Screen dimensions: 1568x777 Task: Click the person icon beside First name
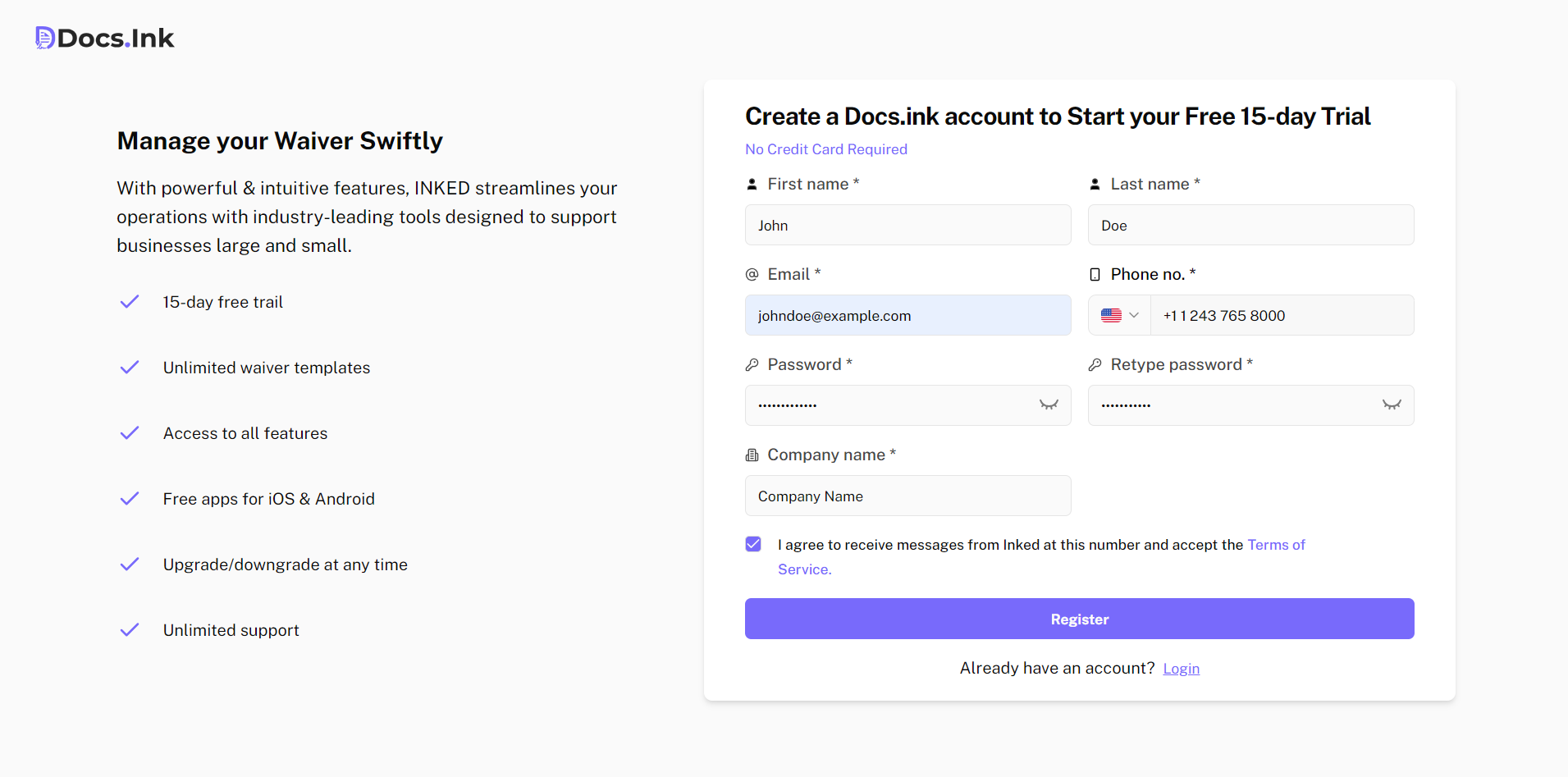pos(752,185)
